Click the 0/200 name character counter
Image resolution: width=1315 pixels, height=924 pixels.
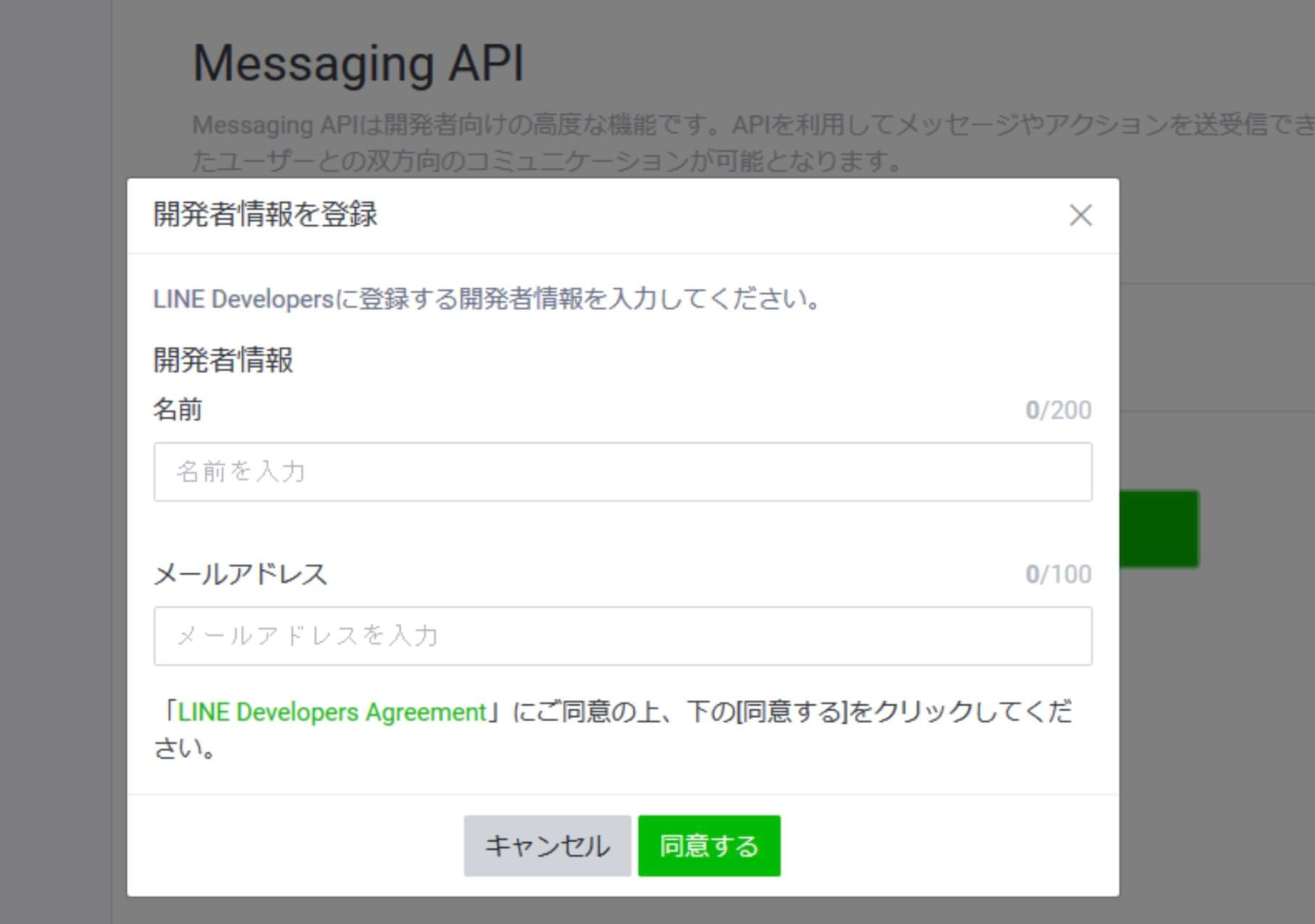coord(1059,410)
